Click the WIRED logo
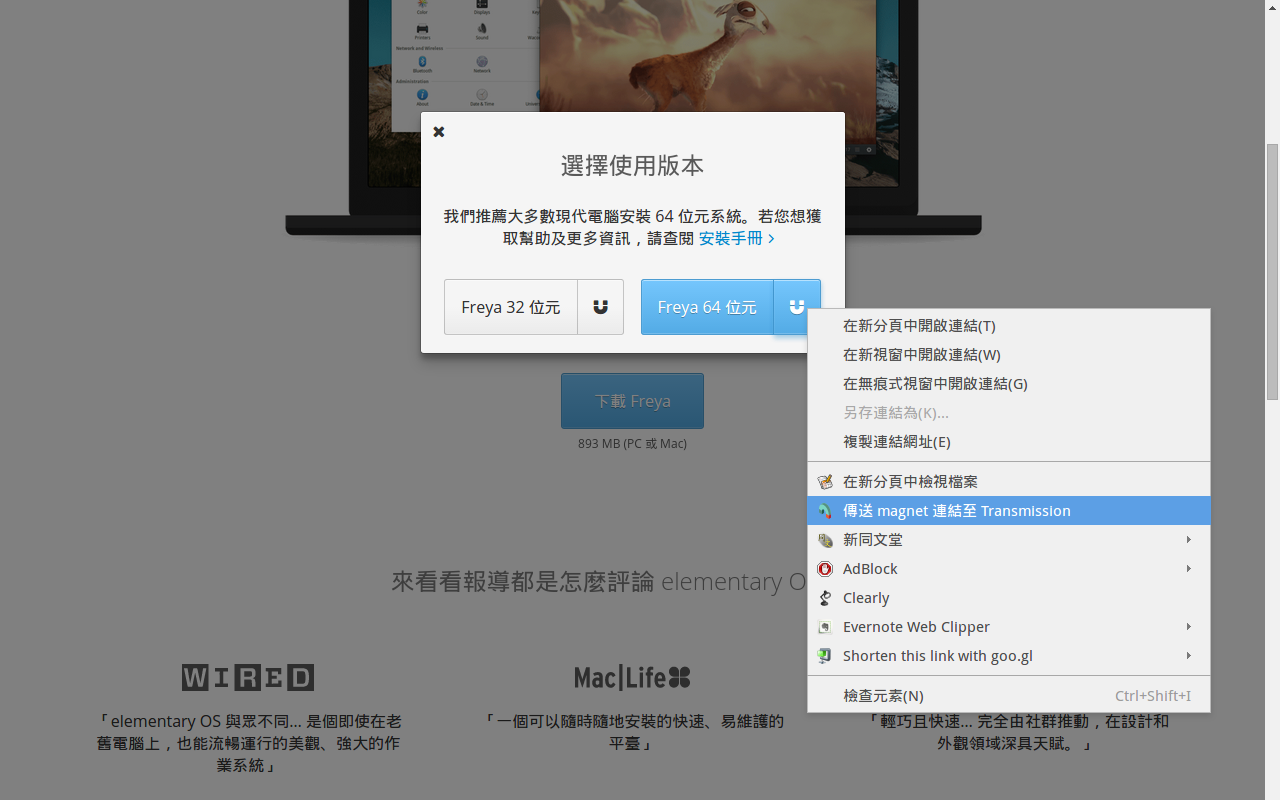 click(x=248, y=678)
